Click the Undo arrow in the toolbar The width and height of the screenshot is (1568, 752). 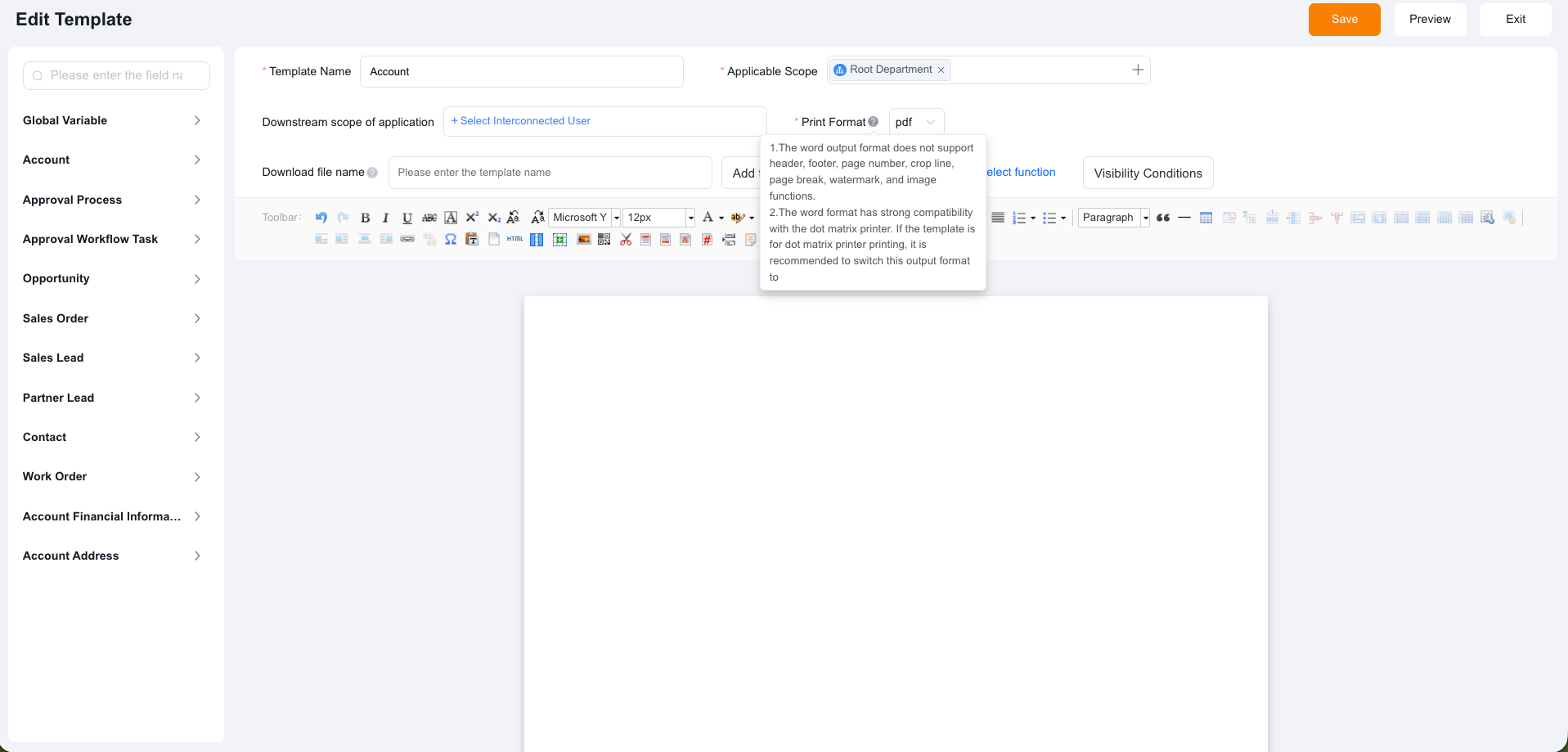[x=321, y=218]
